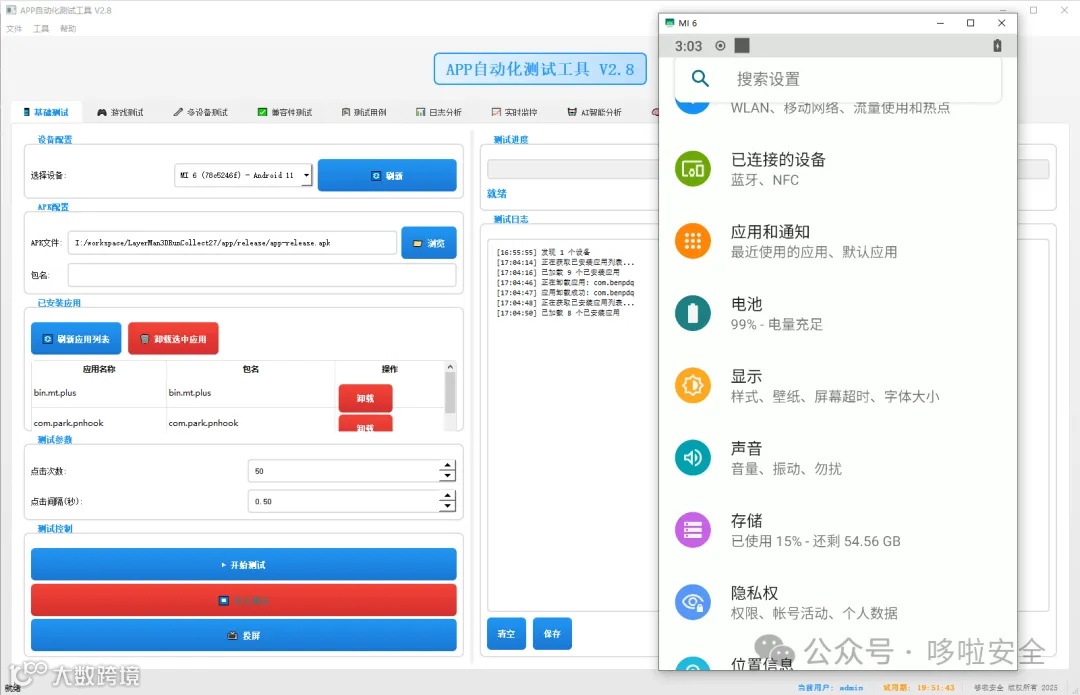The image size is (1080, 695).
Task: Tap the 显示 (Display) settings icon
Action: (x=693, y=385)
